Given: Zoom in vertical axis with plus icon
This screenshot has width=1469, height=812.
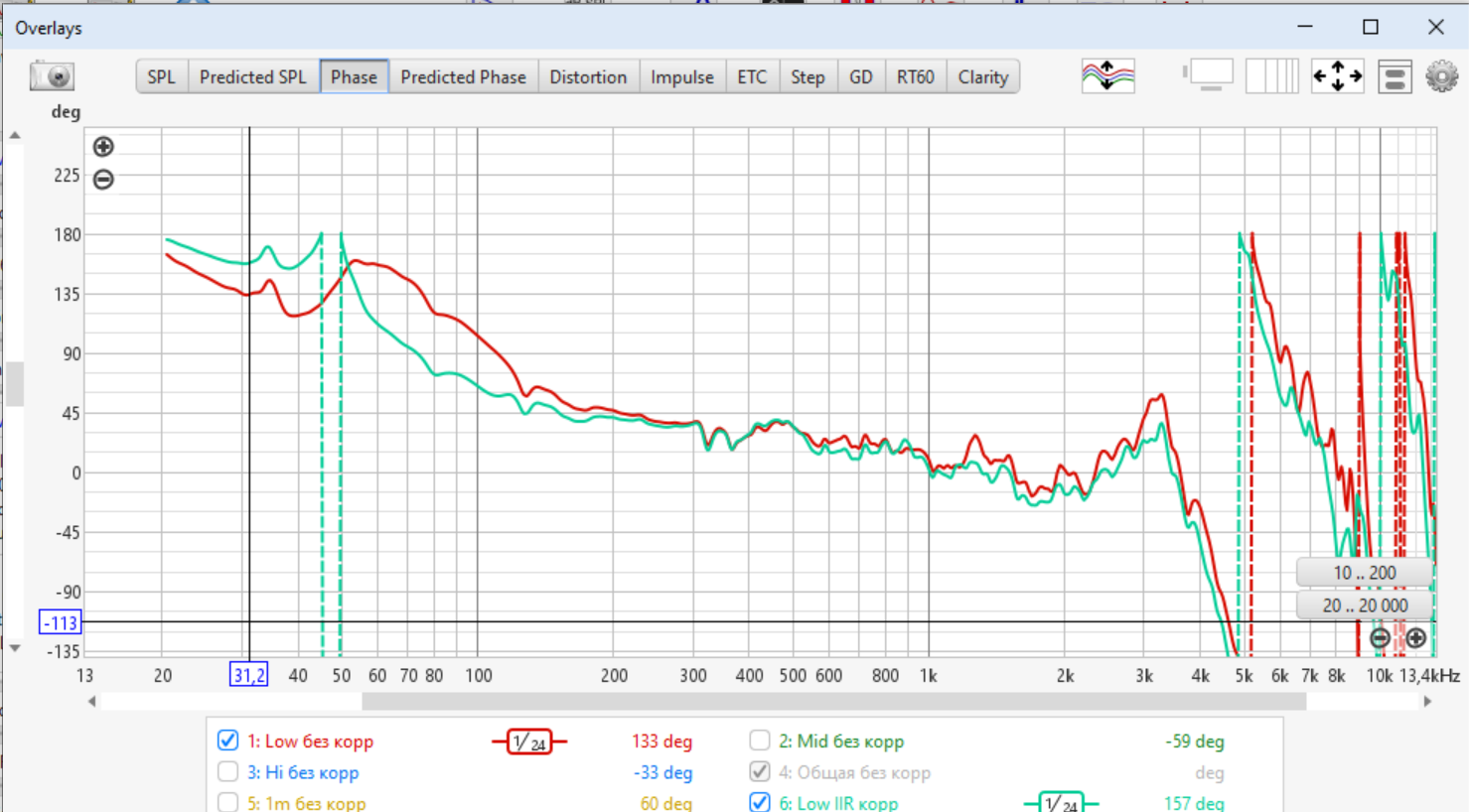Looking at the screenshot, I should pos(103,147).
